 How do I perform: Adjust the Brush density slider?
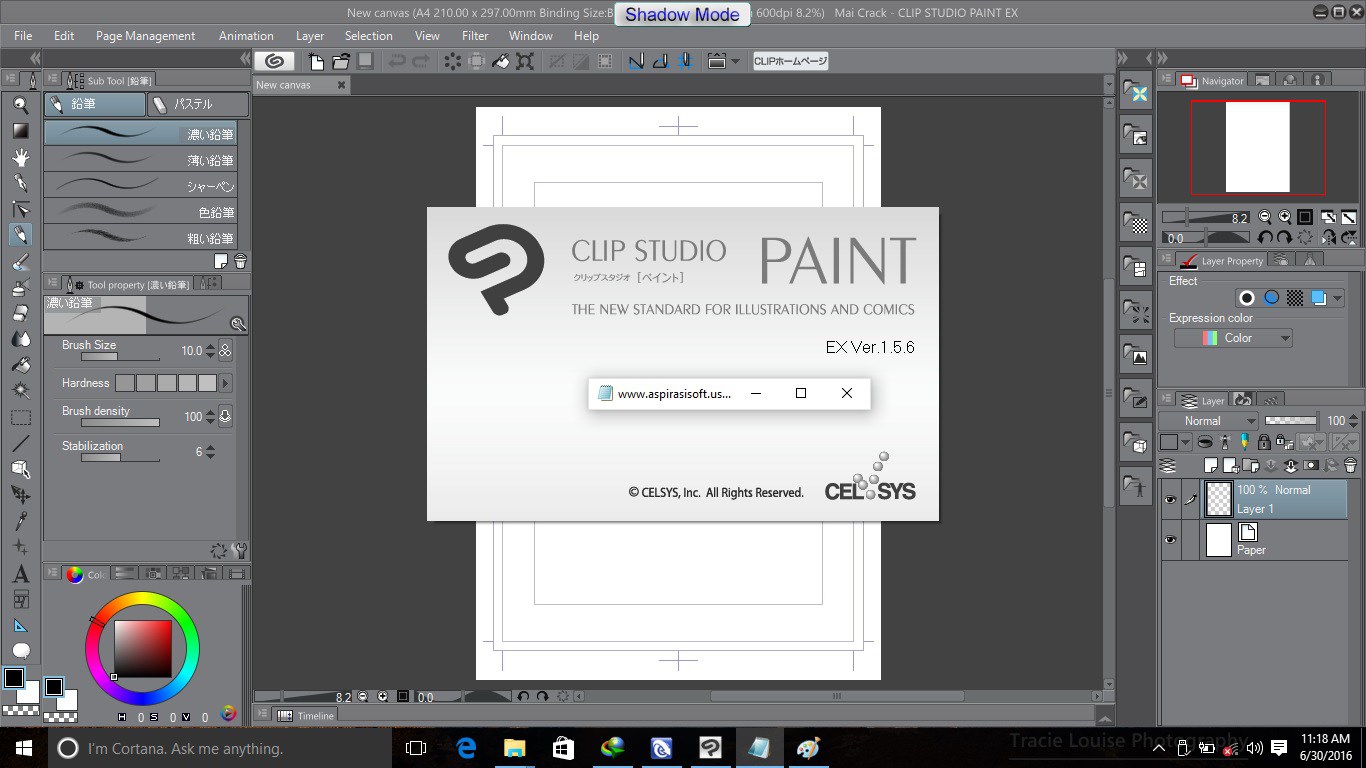coord(120,423)
